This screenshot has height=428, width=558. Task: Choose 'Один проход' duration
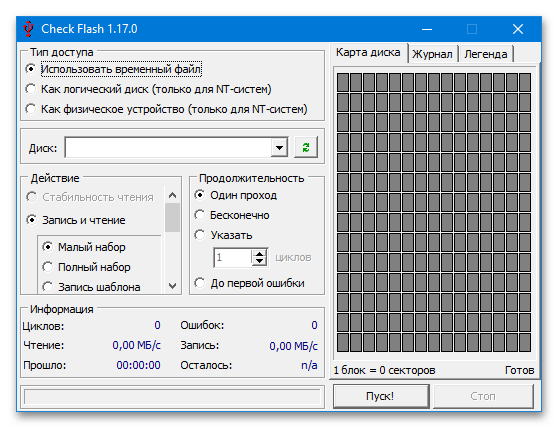200,195
